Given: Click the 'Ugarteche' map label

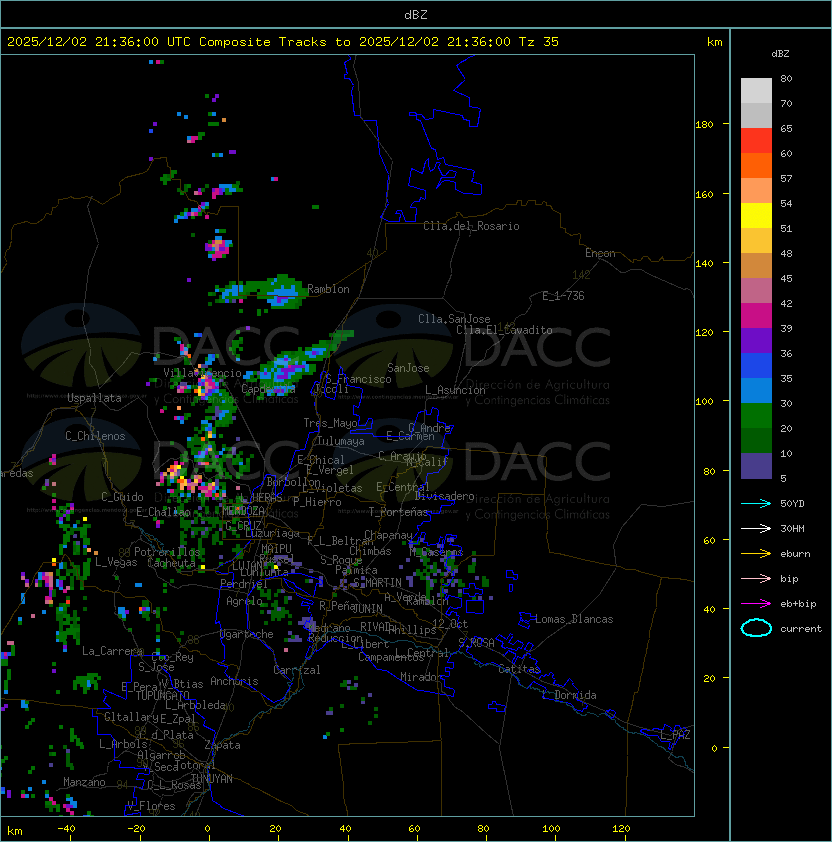Looking at the screenshot, I should (247, 634).
